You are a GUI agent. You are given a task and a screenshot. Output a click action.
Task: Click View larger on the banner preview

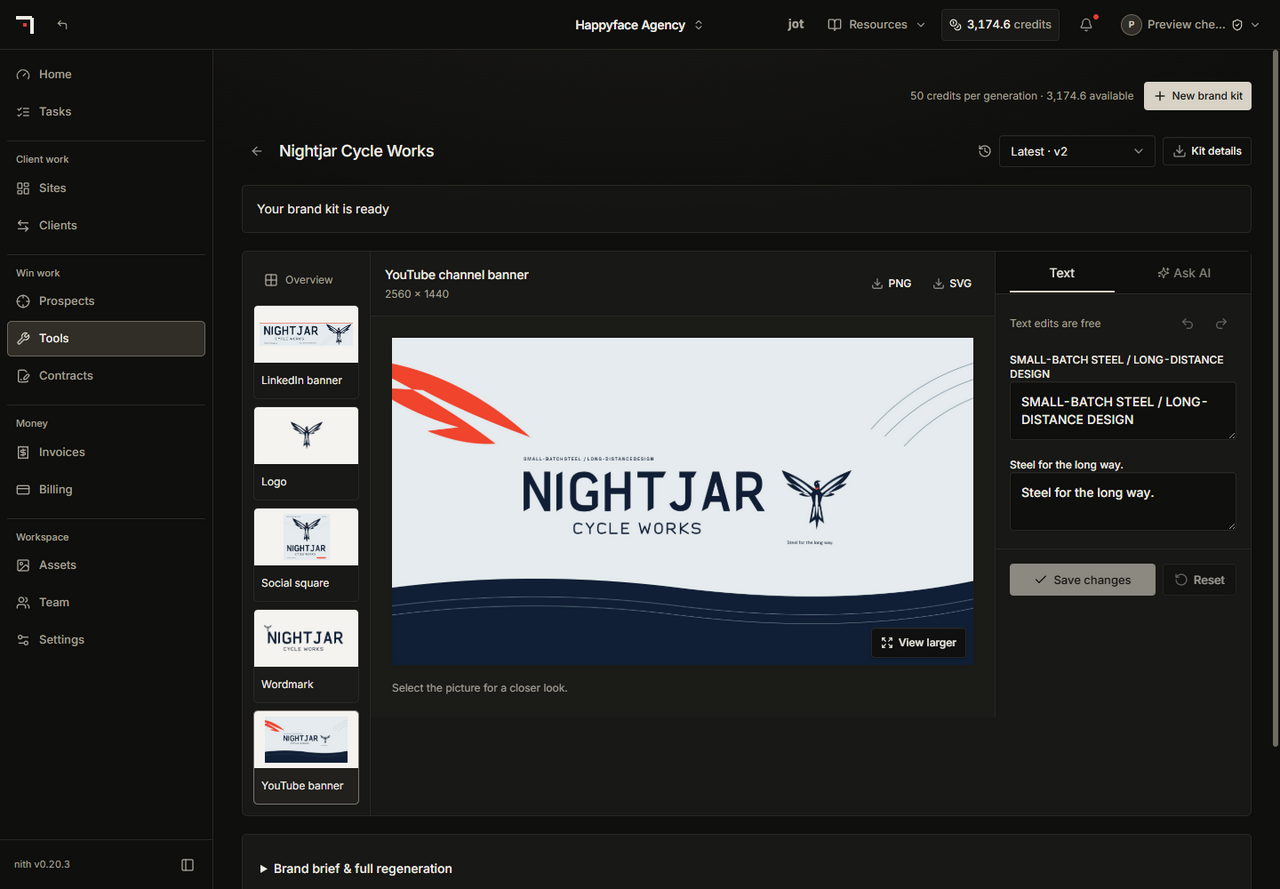click(x=919, y=643)
